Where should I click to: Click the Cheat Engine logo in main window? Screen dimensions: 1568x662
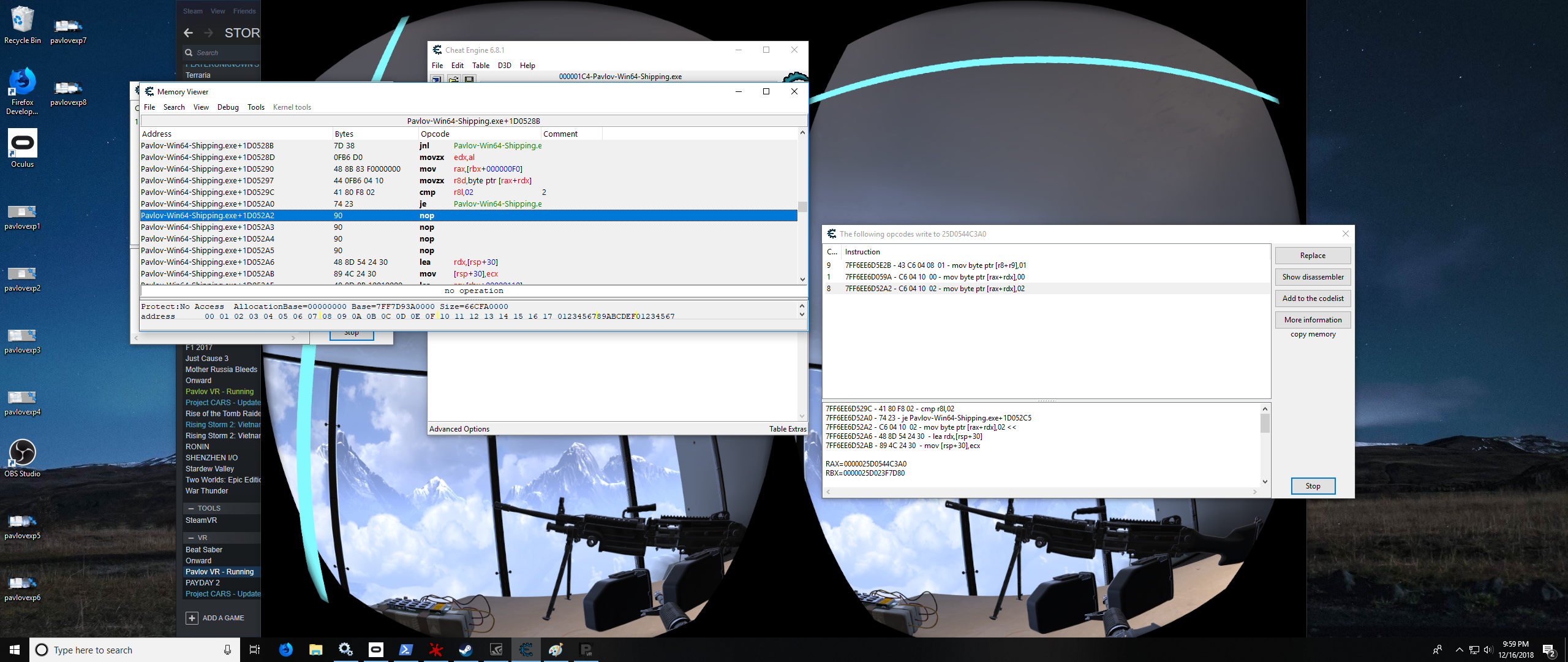(x=796, y=77)
